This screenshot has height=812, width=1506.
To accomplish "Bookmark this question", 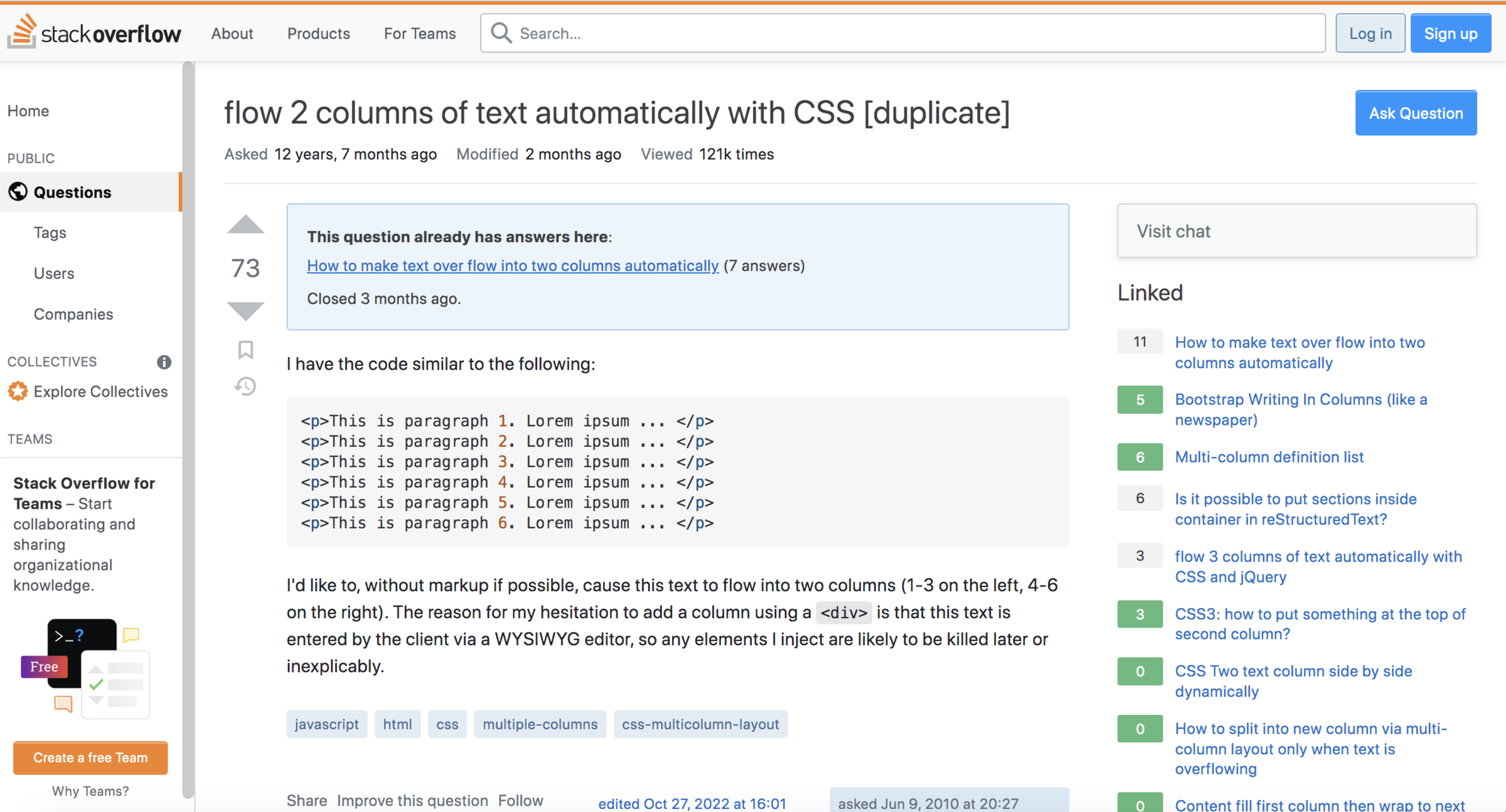I will [x=245, y=350].
